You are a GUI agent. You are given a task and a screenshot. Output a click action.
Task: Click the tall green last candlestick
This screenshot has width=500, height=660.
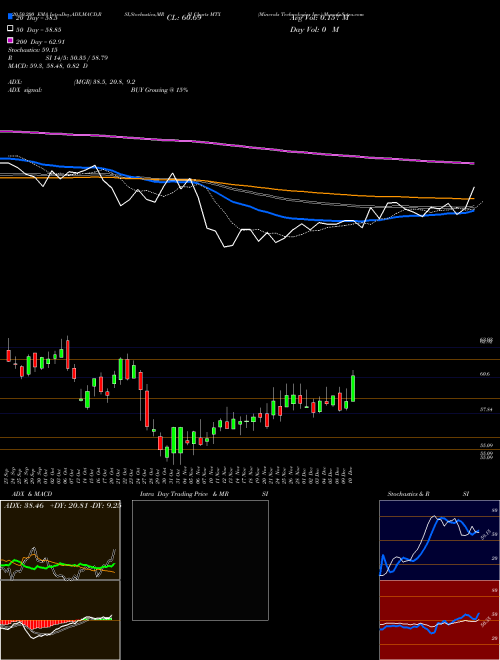click(353, 387)
